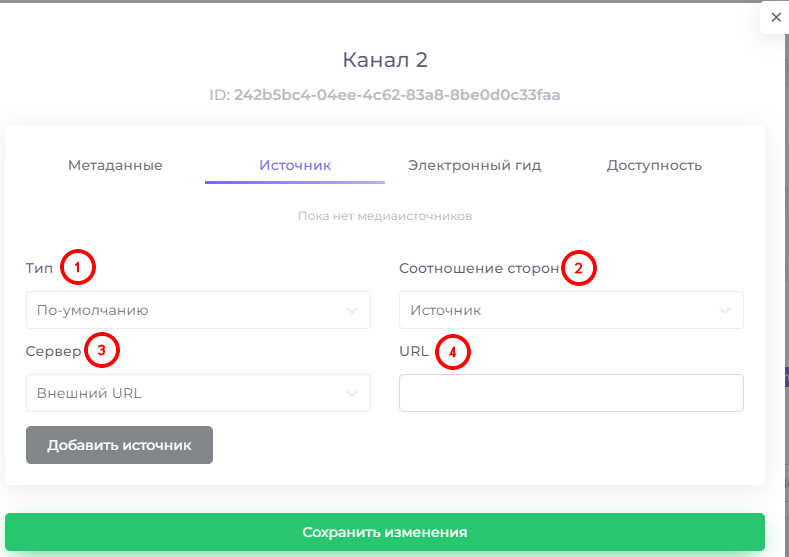Open the Электронный гид tab
789x557 pixels.
[475, 165]
